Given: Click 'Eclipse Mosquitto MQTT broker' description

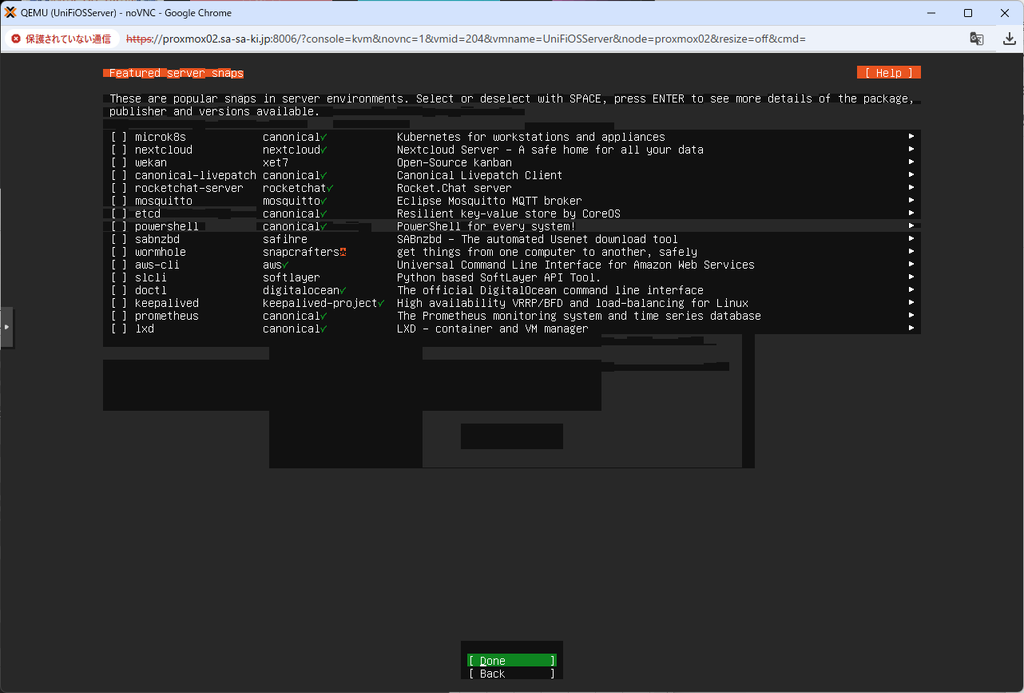Looking at the screenshot, I should coord(489,201).
